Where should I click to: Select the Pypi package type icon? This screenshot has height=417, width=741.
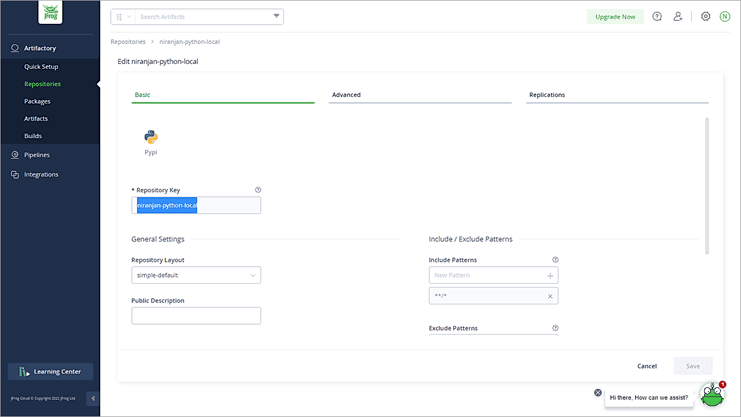(151, 138)
